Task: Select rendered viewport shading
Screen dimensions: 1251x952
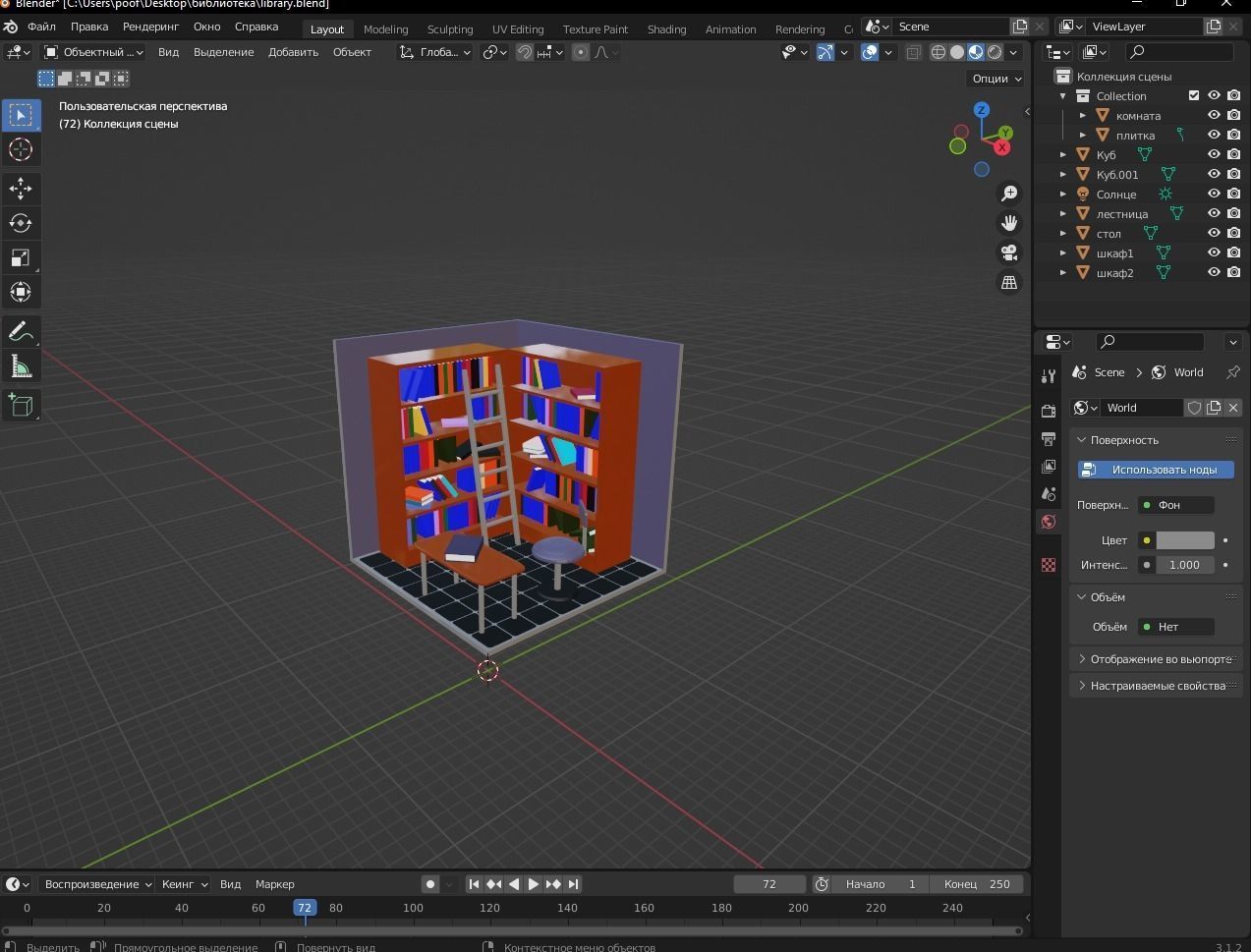Action: (x=995, y=52)
